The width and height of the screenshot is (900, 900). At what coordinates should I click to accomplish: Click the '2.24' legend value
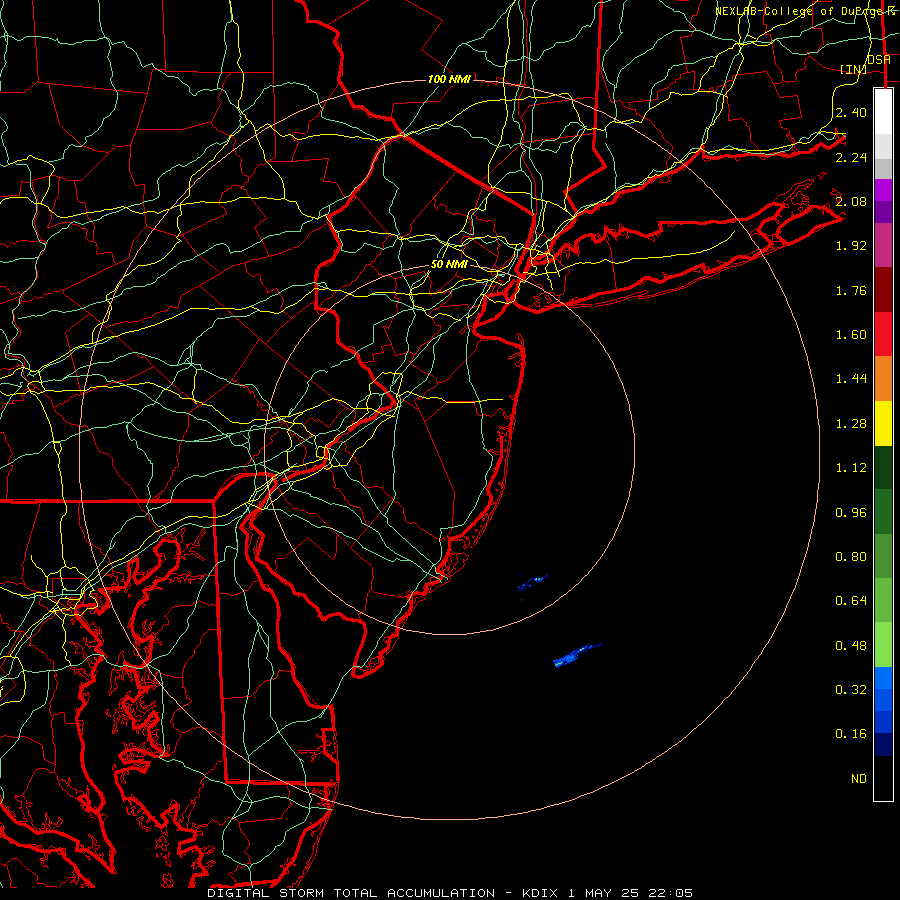(x=851, y=157)
